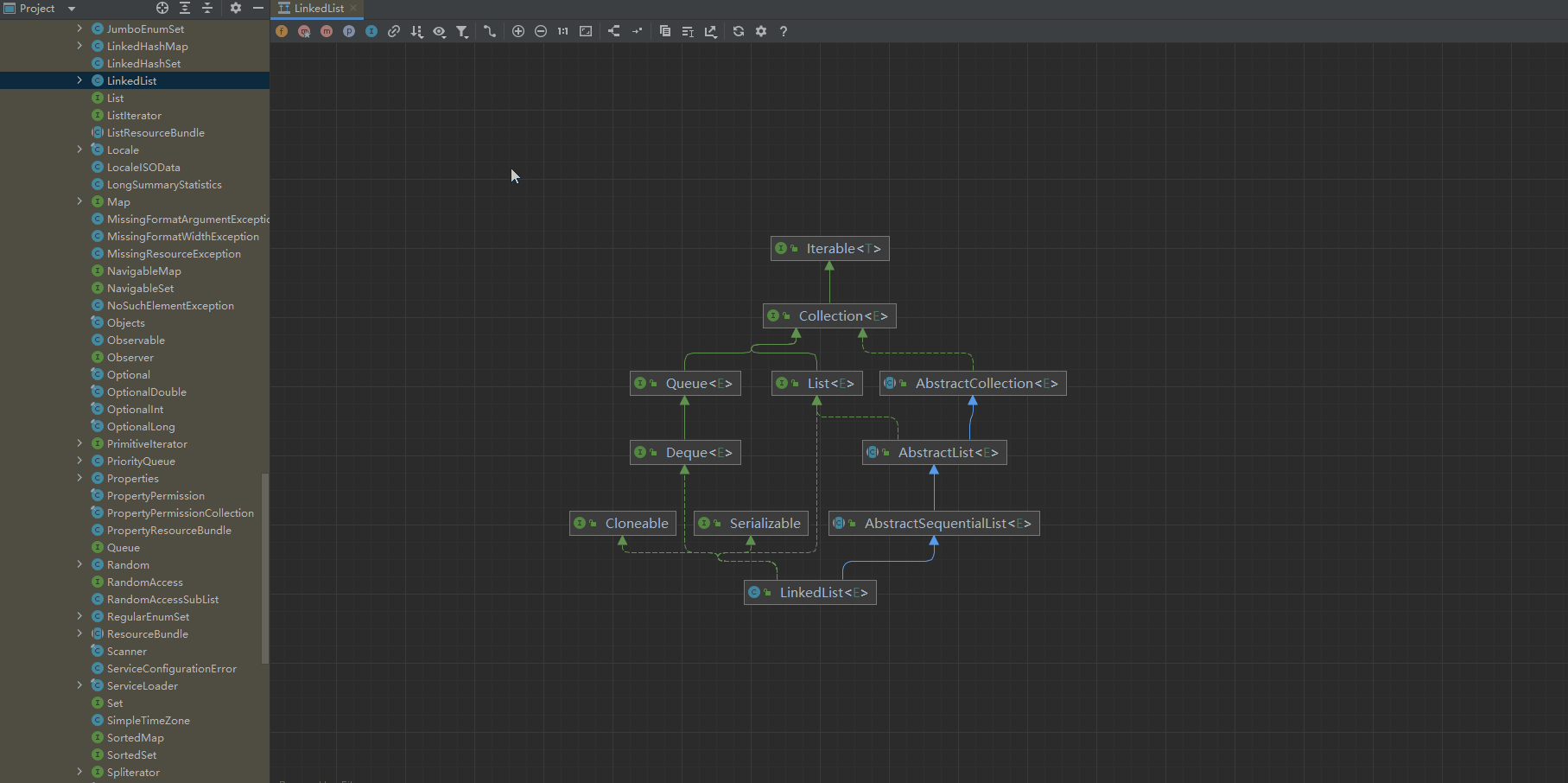Select the LinkedList diagram tab
Screen dimensions: 1568x783
[317, 9]
